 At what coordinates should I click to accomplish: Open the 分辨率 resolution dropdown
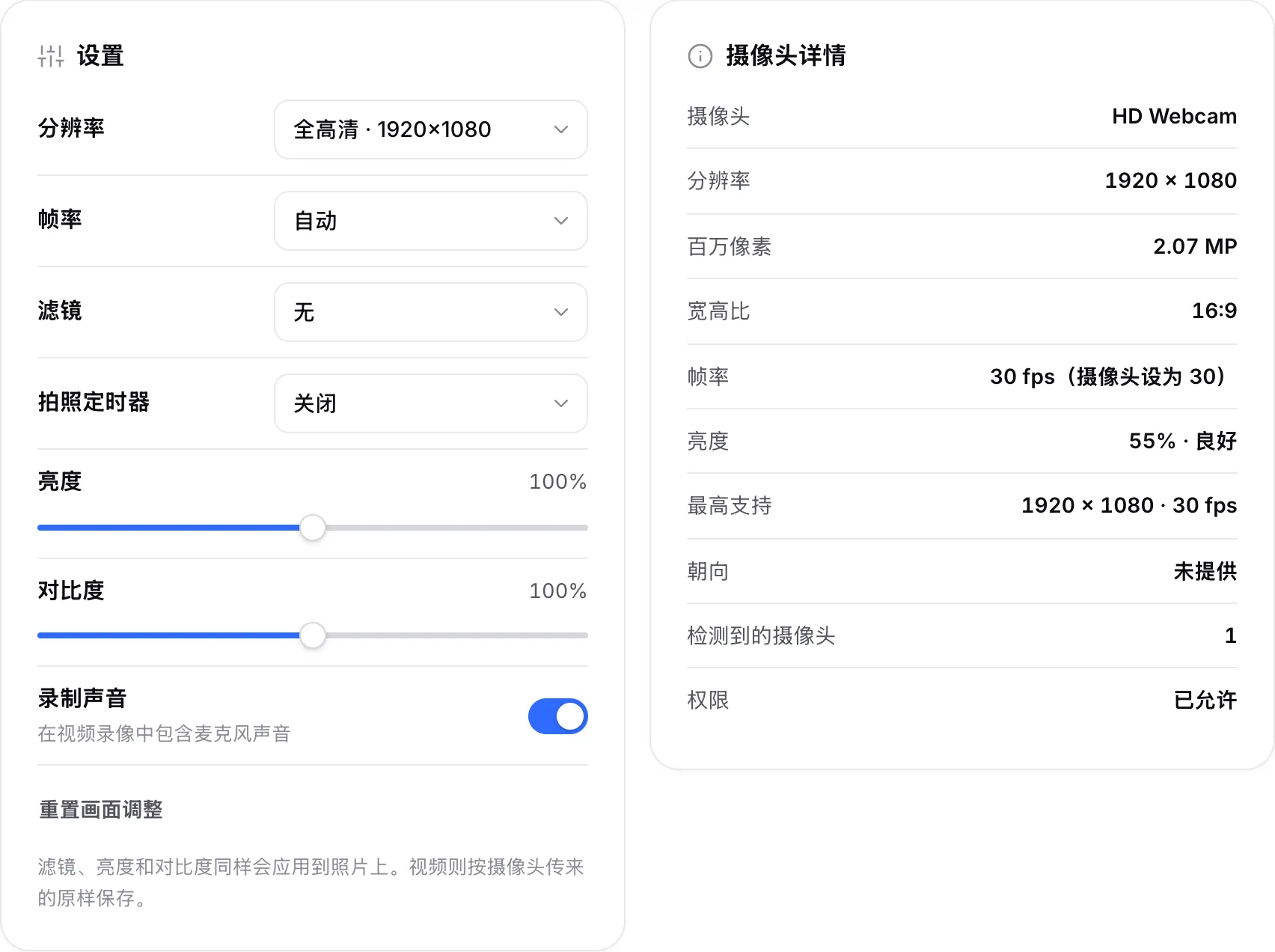click(x=431, y=129)
